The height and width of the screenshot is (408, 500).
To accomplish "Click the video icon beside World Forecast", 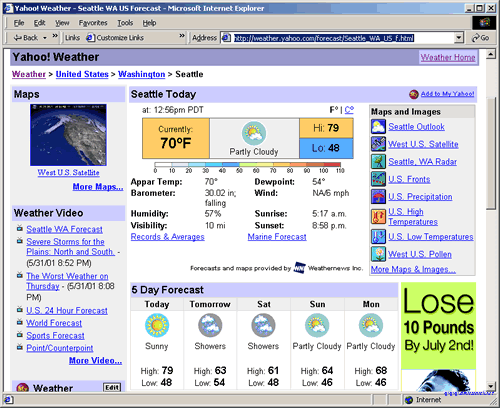I will 20,322.
